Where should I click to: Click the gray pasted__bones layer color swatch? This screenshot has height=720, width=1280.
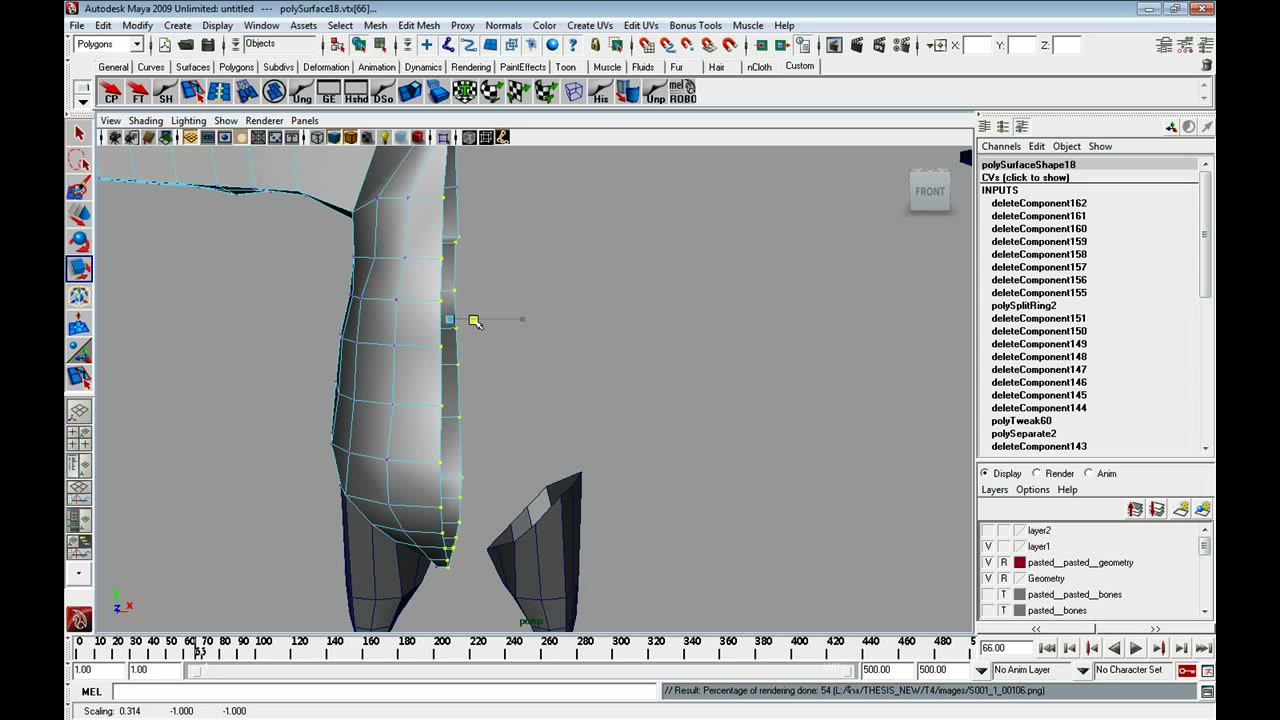[1020, 611]
